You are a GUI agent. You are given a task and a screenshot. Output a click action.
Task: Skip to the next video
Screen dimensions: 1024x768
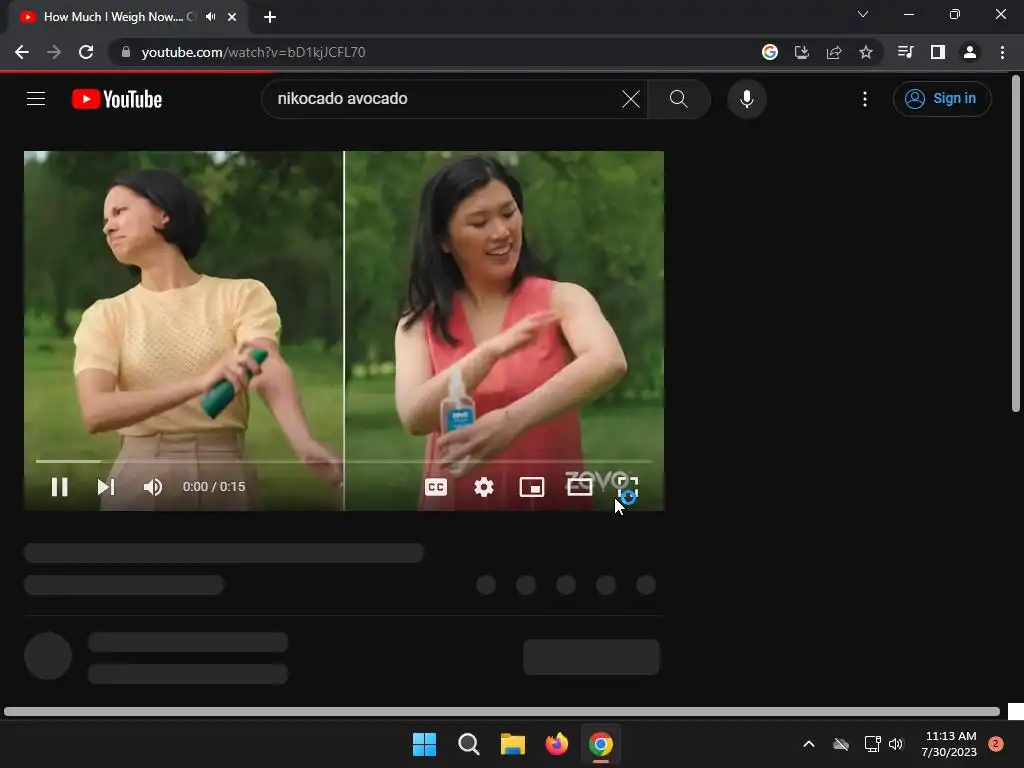coord(106,487)
